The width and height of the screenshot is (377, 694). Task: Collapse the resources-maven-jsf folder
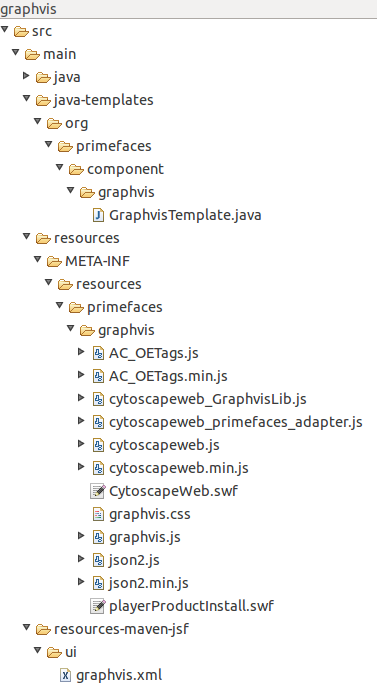(x=27, y=628)
